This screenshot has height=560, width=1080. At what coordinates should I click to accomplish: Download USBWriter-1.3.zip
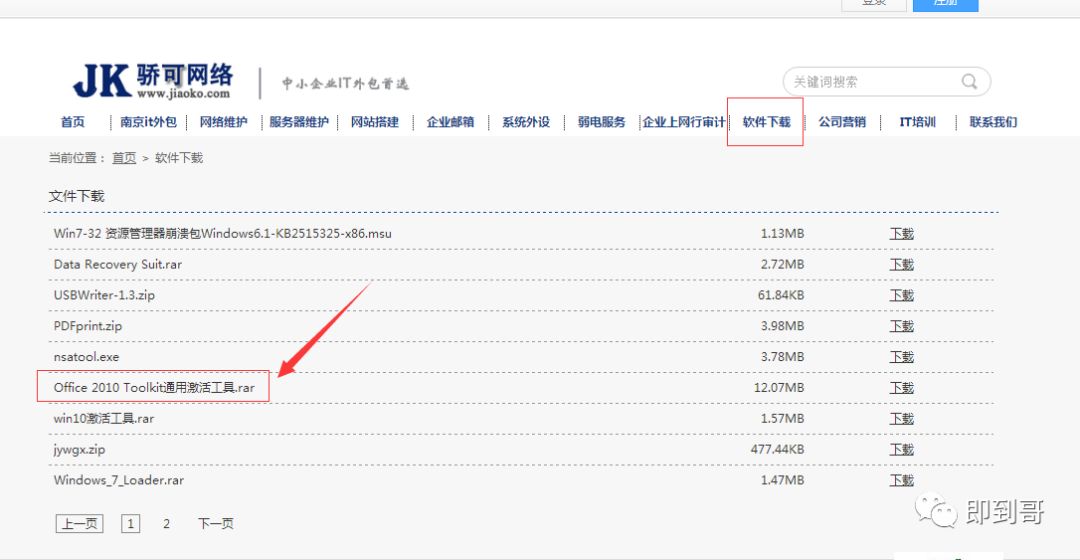pos(901,295)
